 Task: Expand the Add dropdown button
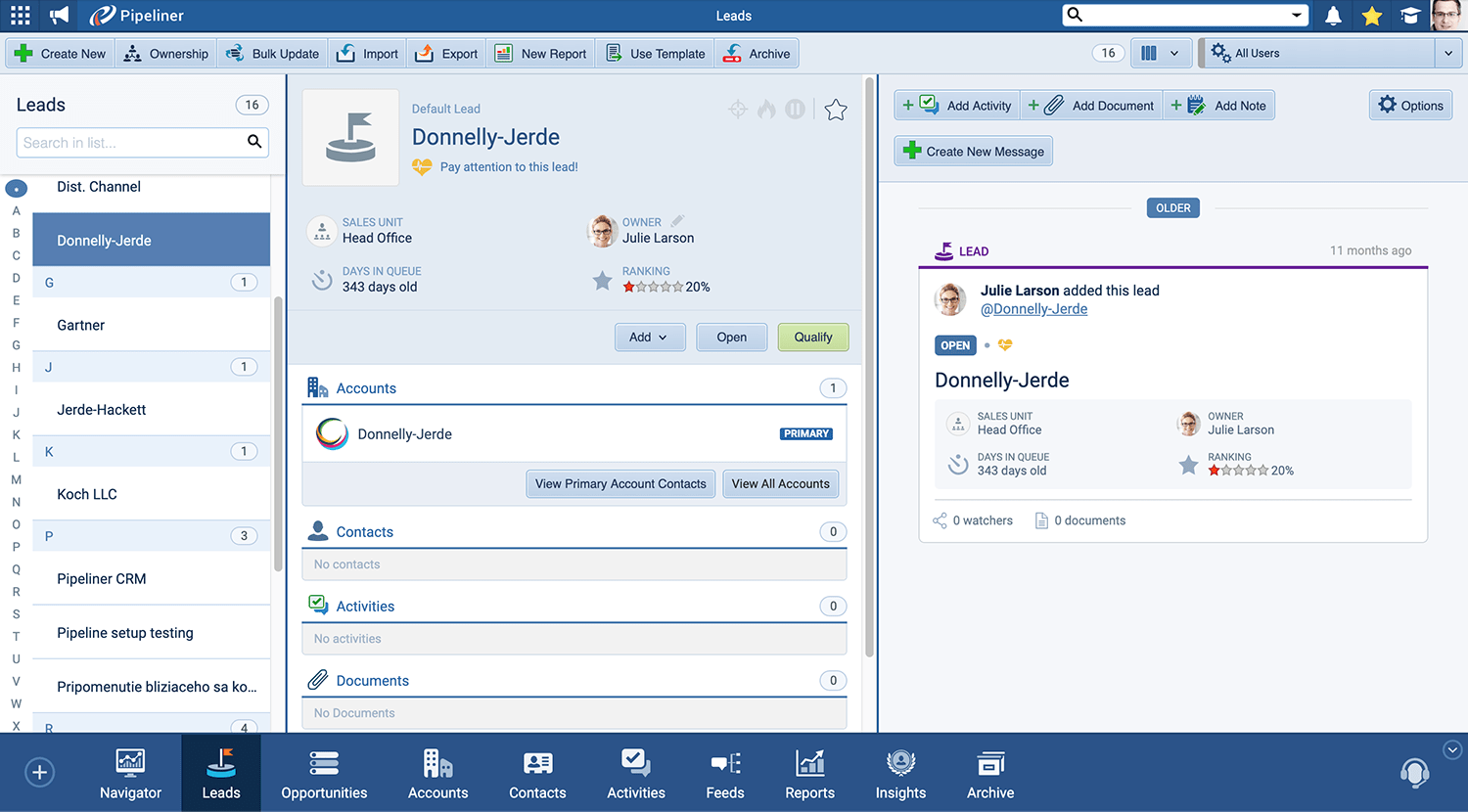pyautogui.click(x=649, y=338)
